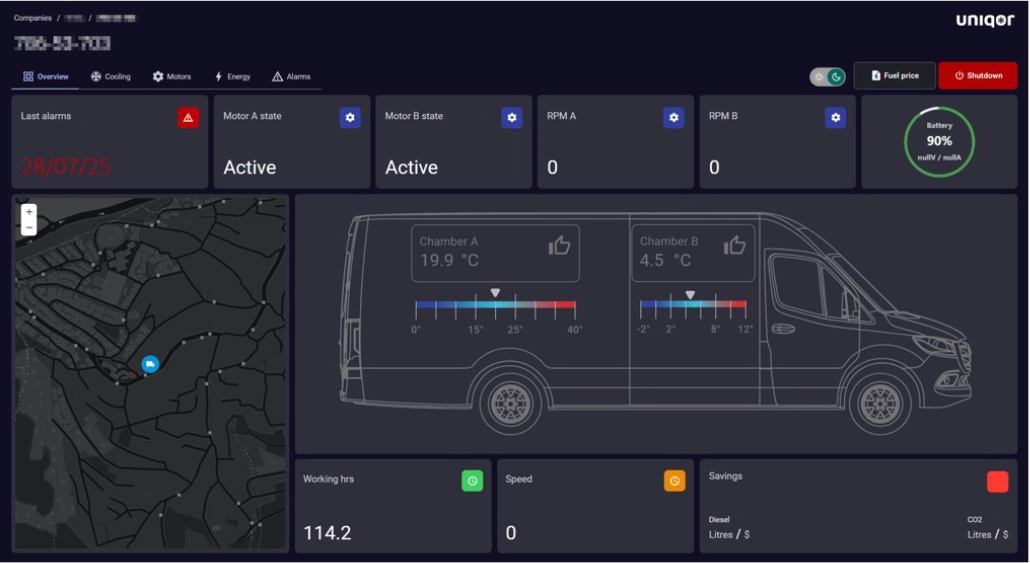Click the Chamber A thumbs-up icon
The image size is (1030, 563).
(x=559, y=246)
